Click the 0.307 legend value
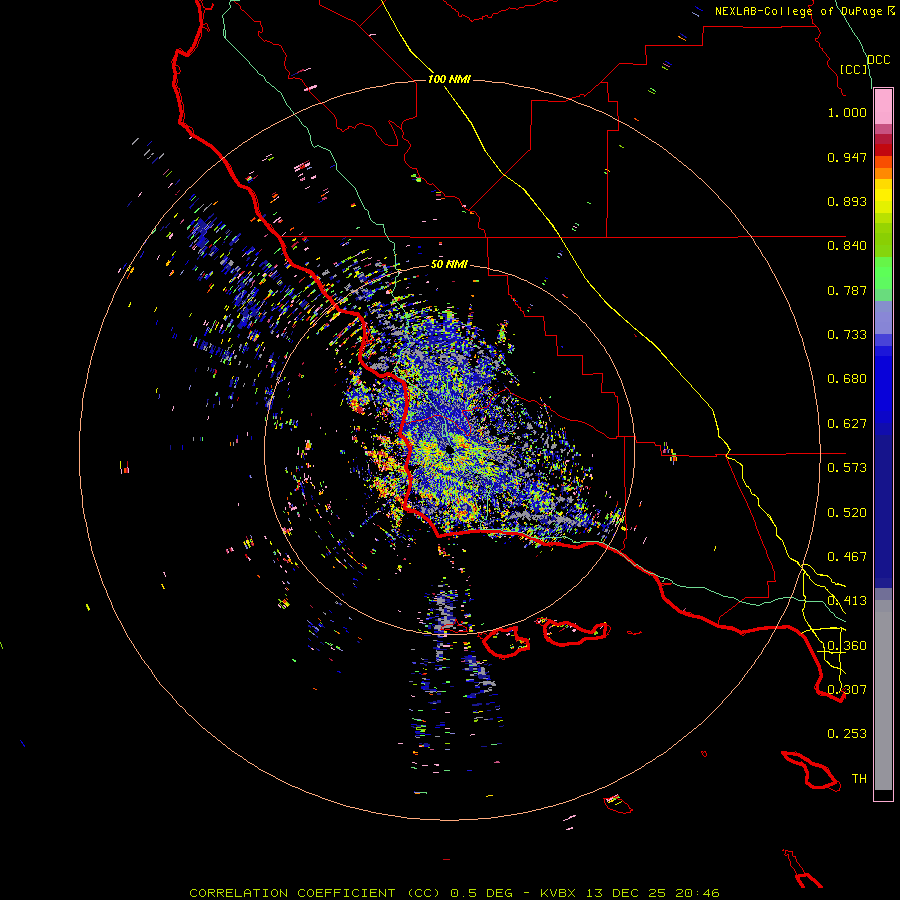Viewport: 900px width, 900px height. click(x=847, y=690)
